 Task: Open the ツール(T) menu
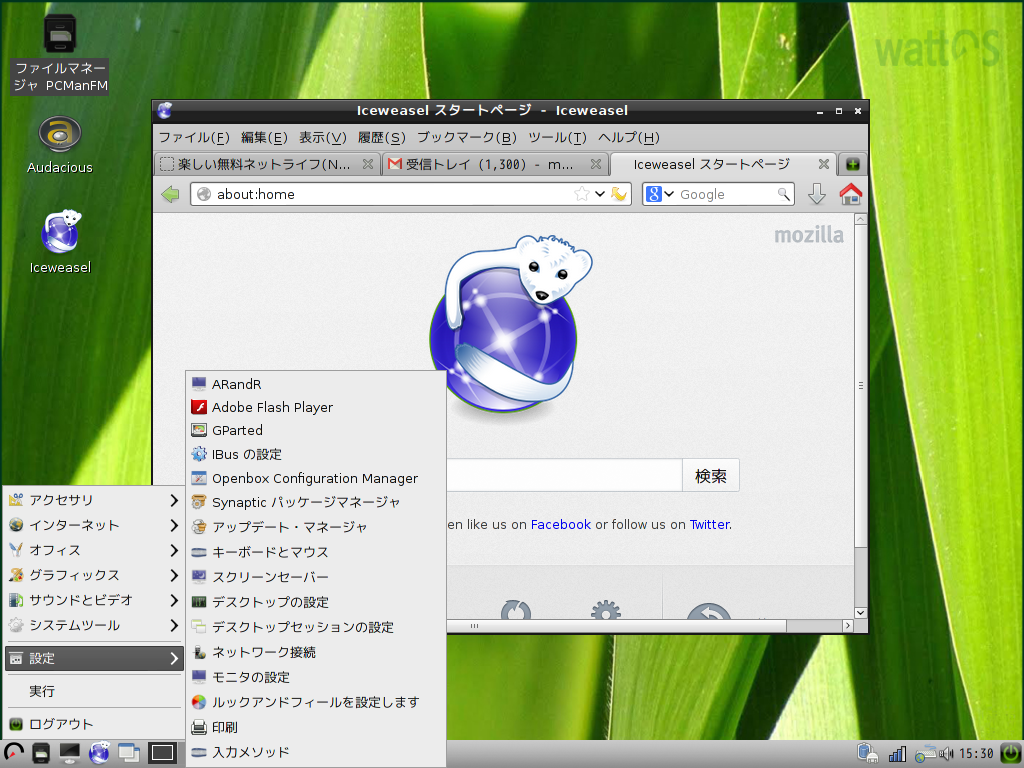(x=557, y=138)
